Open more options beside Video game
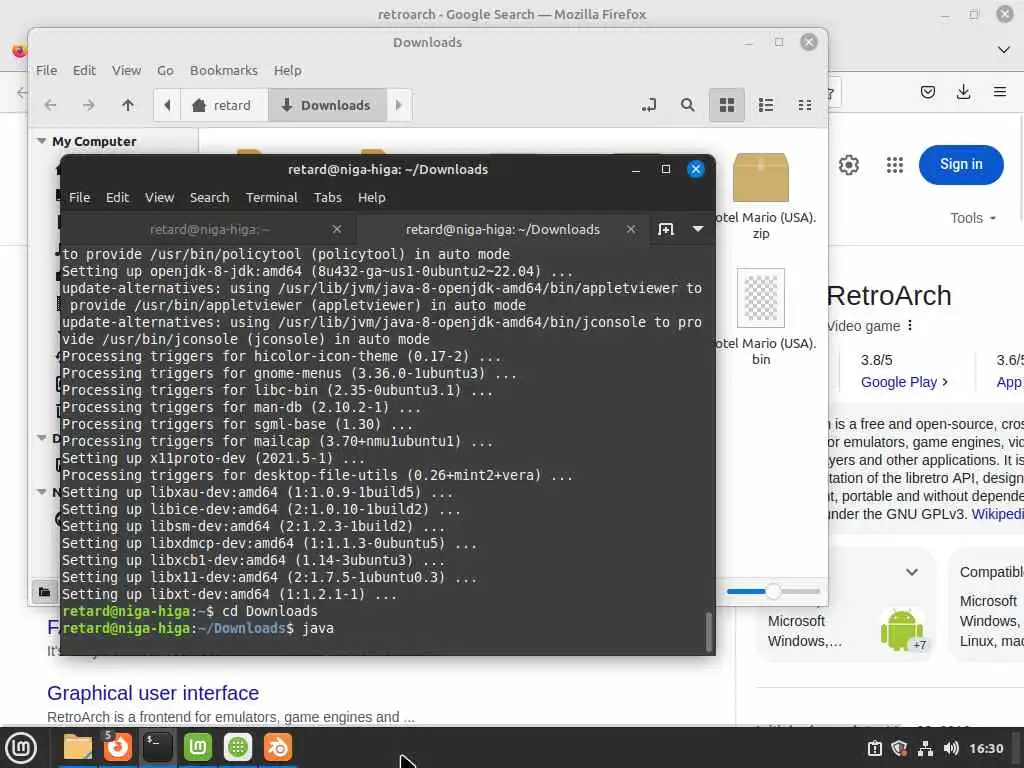 click(910, 325)
